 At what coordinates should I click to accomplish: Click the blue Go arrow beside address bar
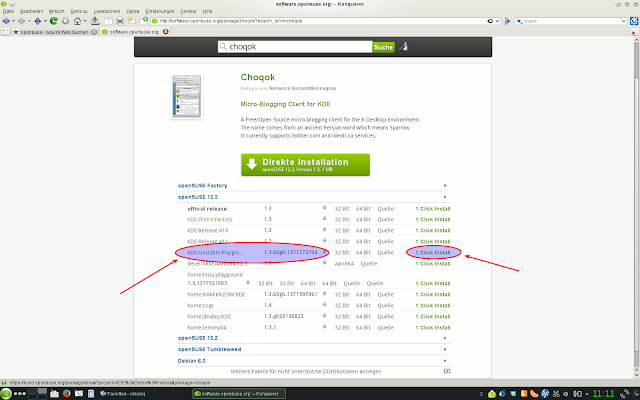point(508,21)
